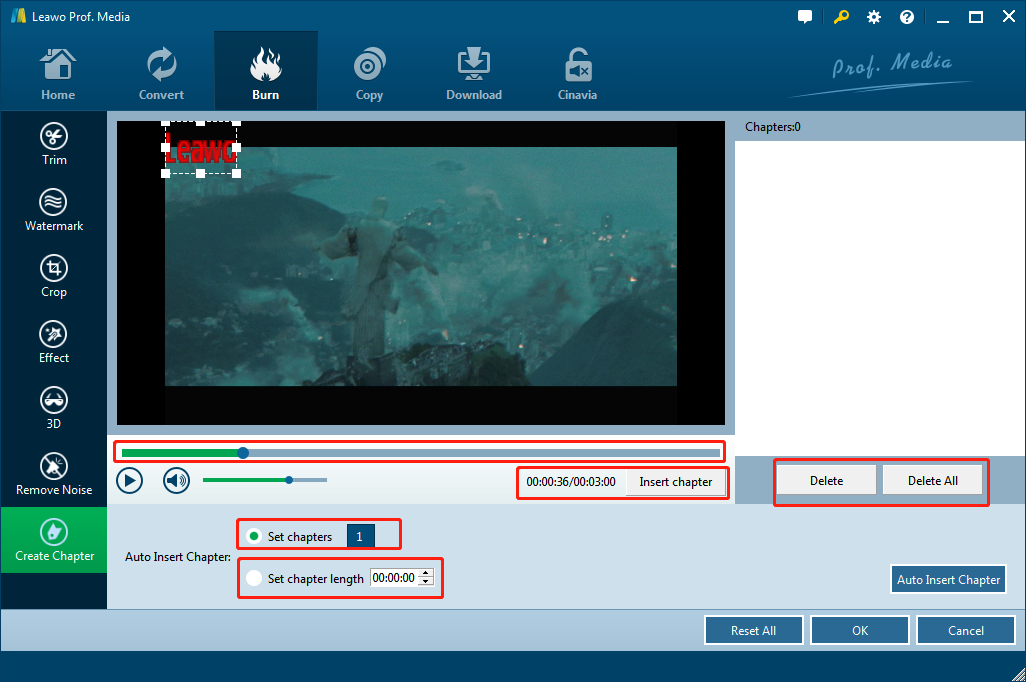1026x682 pixels.
Task: Open the Remove Noise panel
Action: 54,475
